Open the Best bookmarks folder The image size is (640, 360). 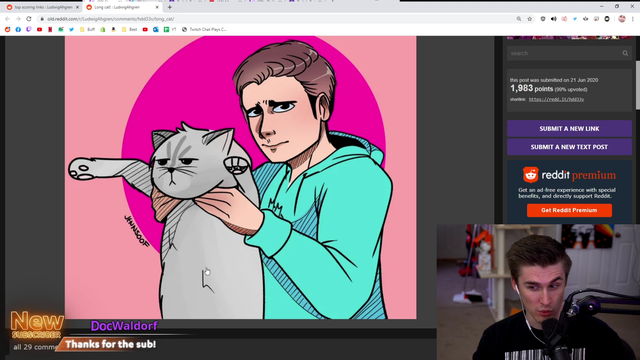[129, 29]
